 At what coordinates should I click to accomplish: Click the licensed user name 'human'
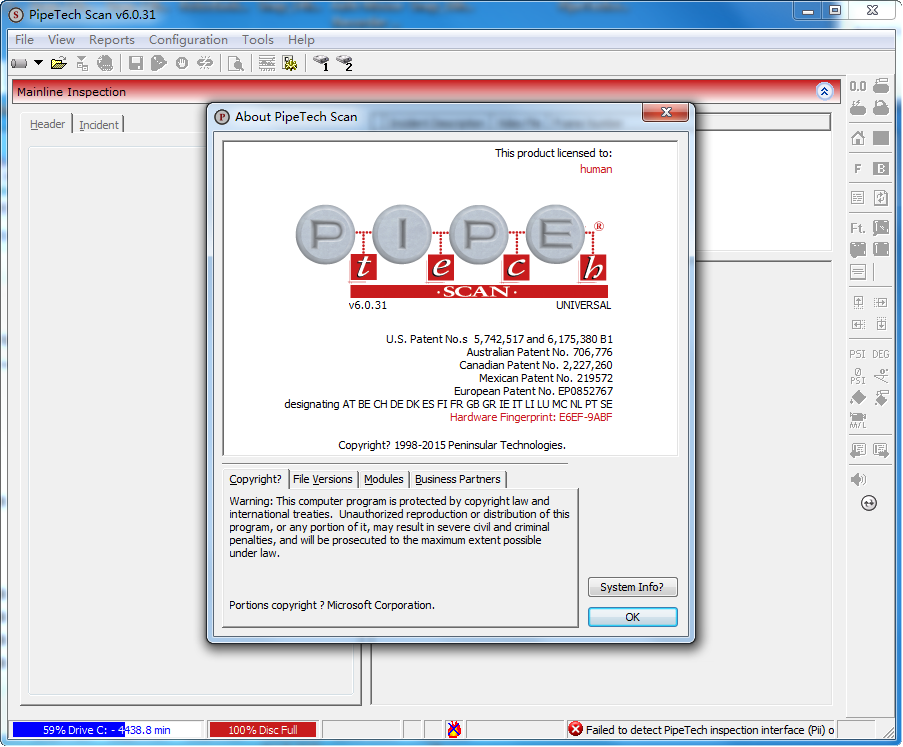pyautogui.click(x=596, y=169)
